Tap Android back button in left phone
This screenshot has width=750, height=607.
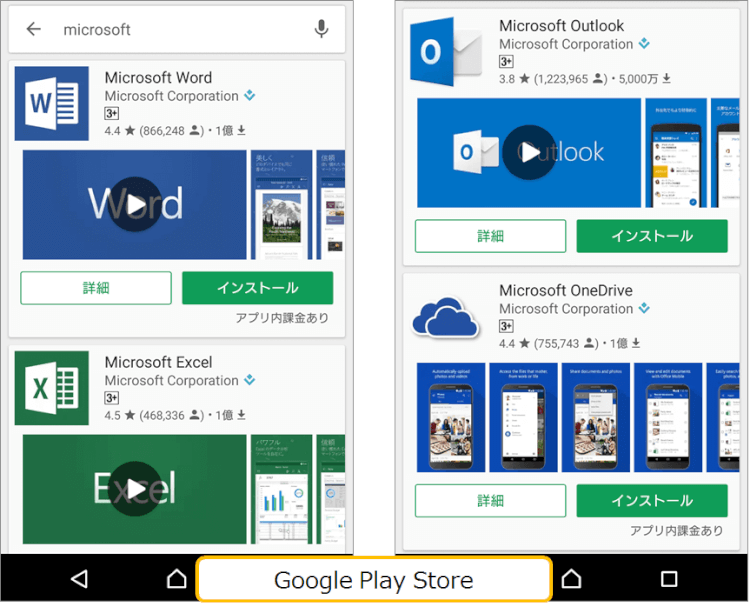click(79, 579)
